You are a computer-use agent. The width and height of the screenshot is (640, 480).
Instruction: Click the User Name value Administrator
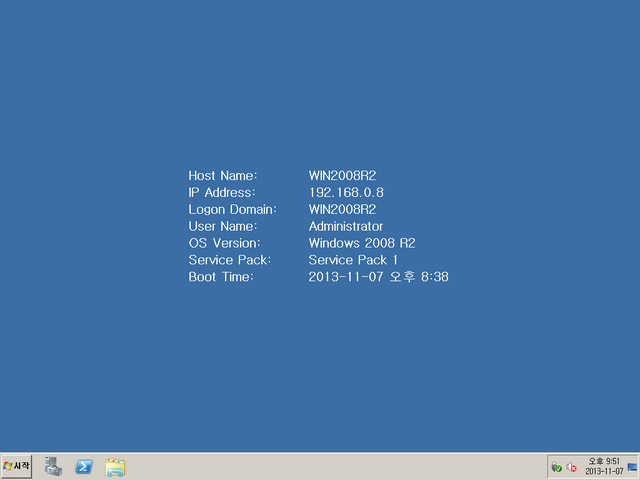346,226
